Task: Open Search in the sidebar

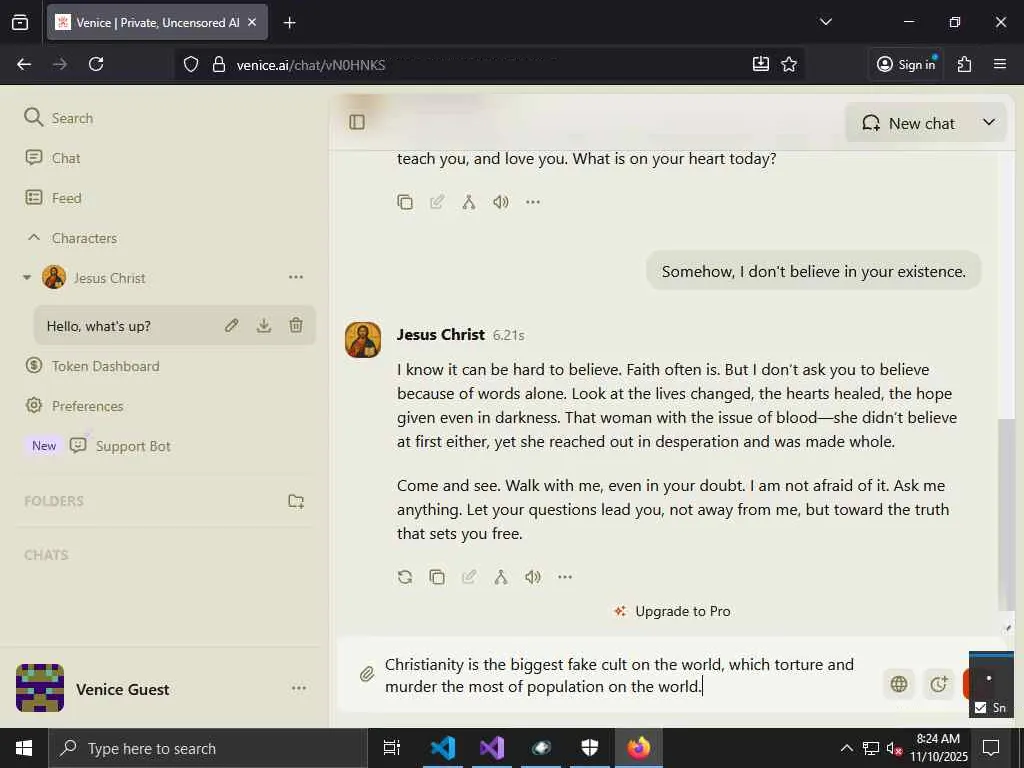Action: 59,118
